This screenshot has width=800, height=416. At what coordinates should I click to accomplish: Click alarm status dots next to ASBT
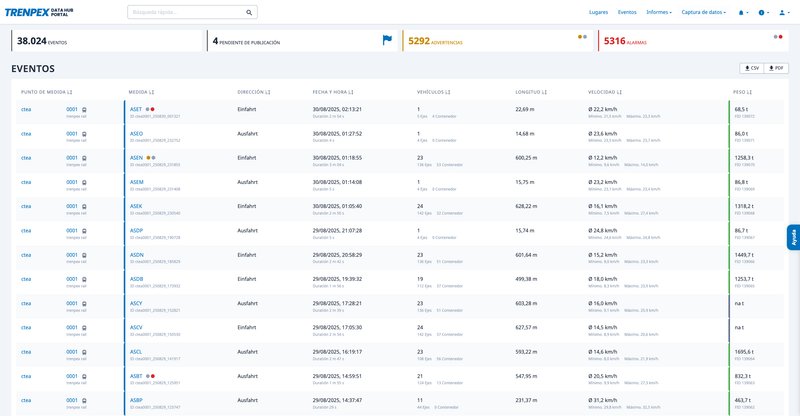(x=150, y=376)
